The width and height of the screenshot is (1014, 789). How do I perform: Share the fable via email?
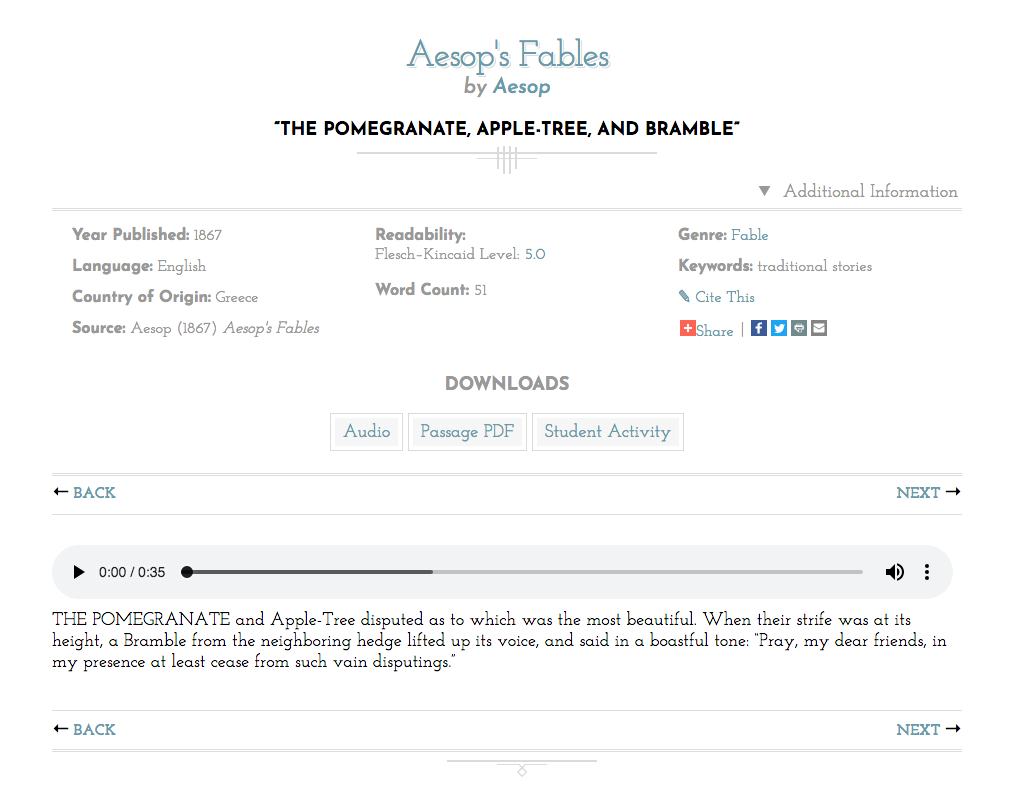click(818, 327)
